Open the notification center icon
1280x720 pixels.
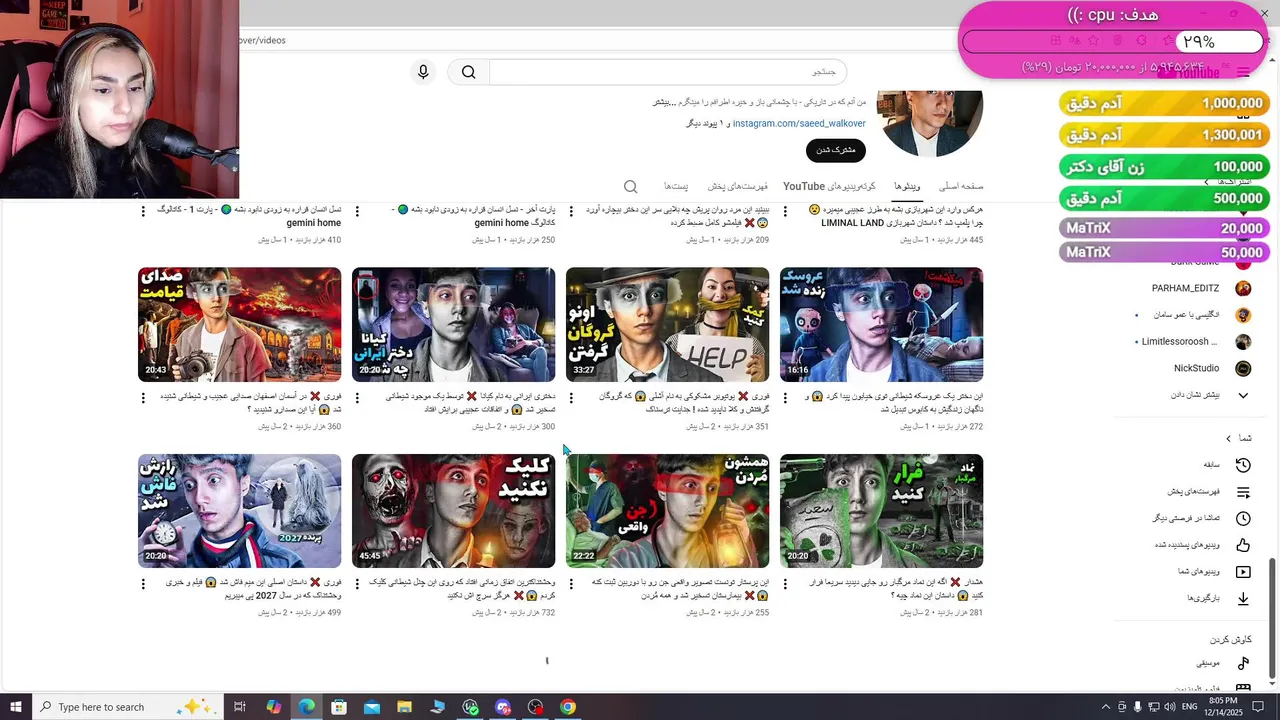(1259, 707)
